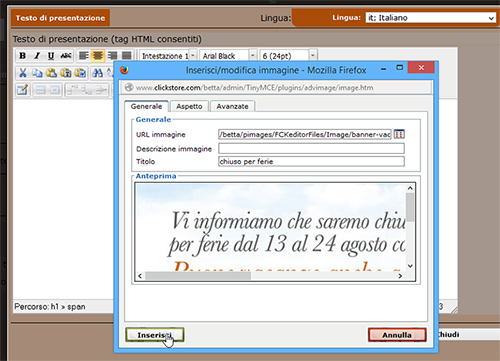Image resolution: width=500 pixels, height=361 pixels.
Task: Close the Inserisci/modifica immagine dialog
Action: (421, 68)
